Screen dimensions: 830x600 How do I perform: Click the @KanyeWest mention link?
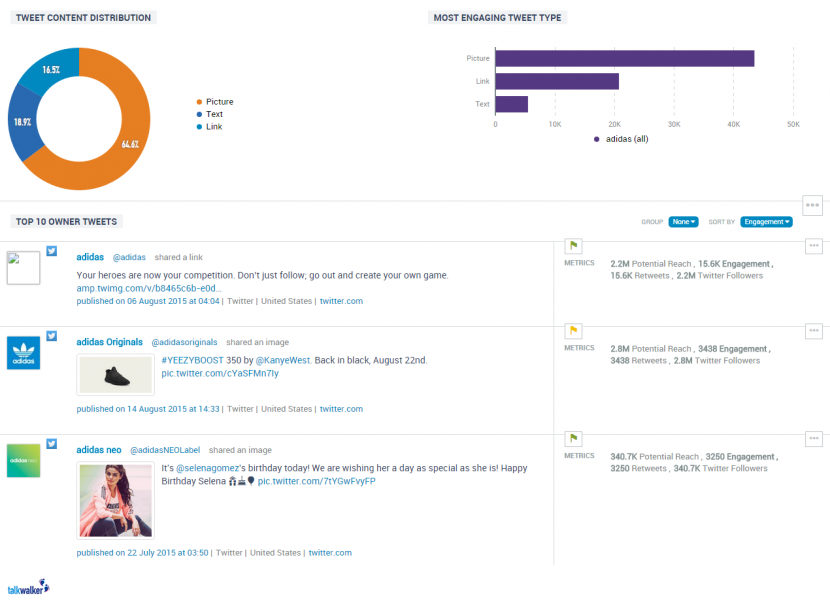283,360
